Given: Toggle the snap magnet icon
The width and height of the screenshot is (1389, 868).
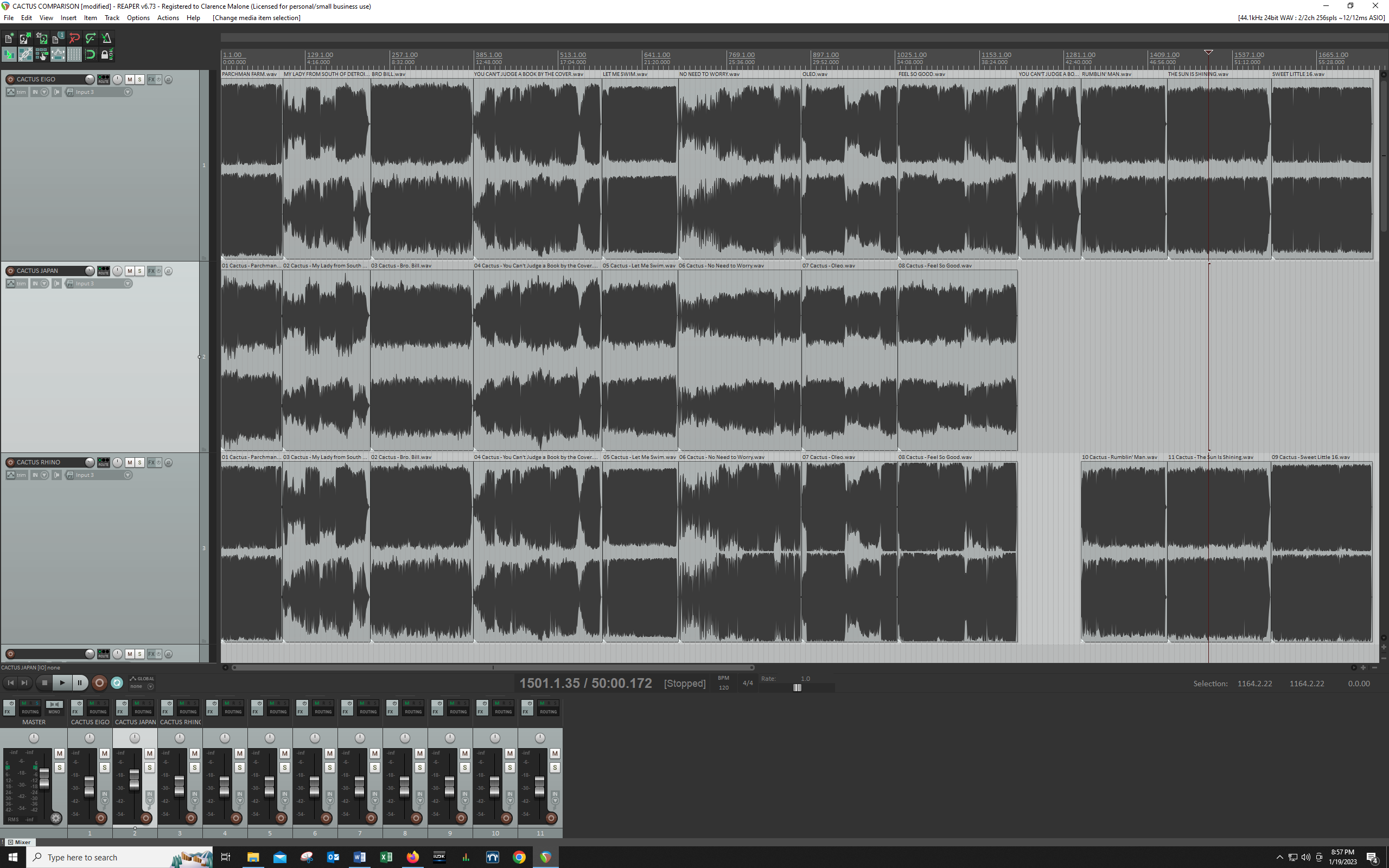Looking at the screenshot, I should tap(90, 55).
